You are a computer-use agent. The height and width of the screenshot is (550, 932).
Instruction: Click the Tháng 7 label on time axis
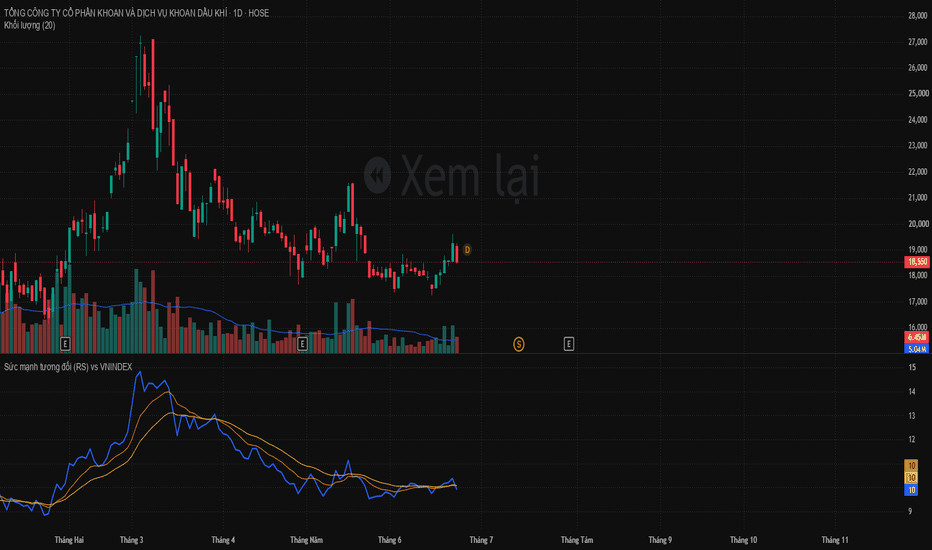click(481, 540)
